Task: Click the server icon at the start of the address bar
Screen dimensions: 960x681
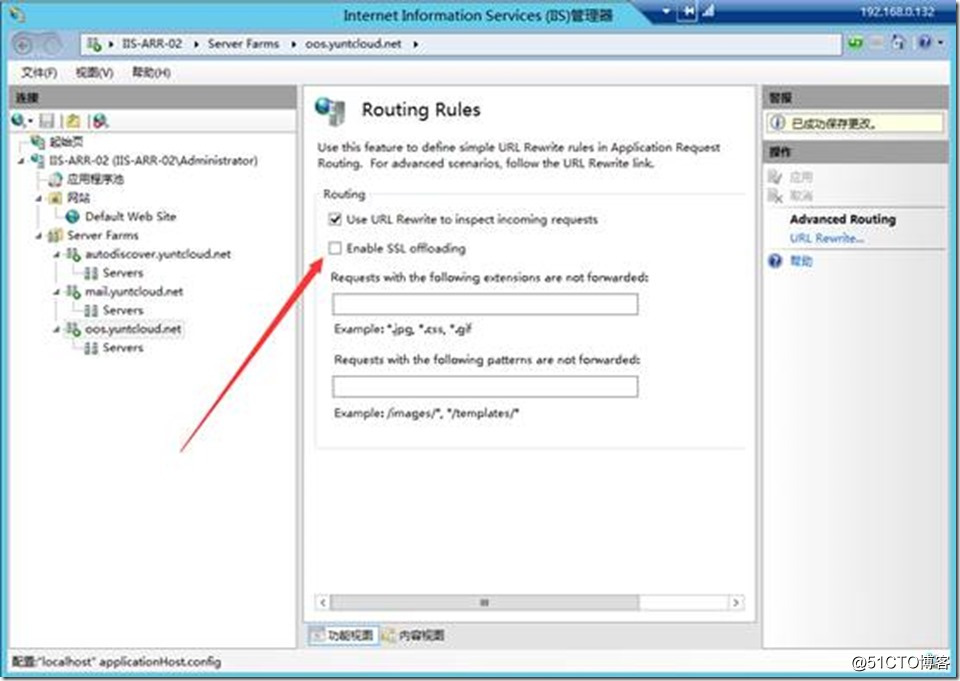Action: [94, 43]
